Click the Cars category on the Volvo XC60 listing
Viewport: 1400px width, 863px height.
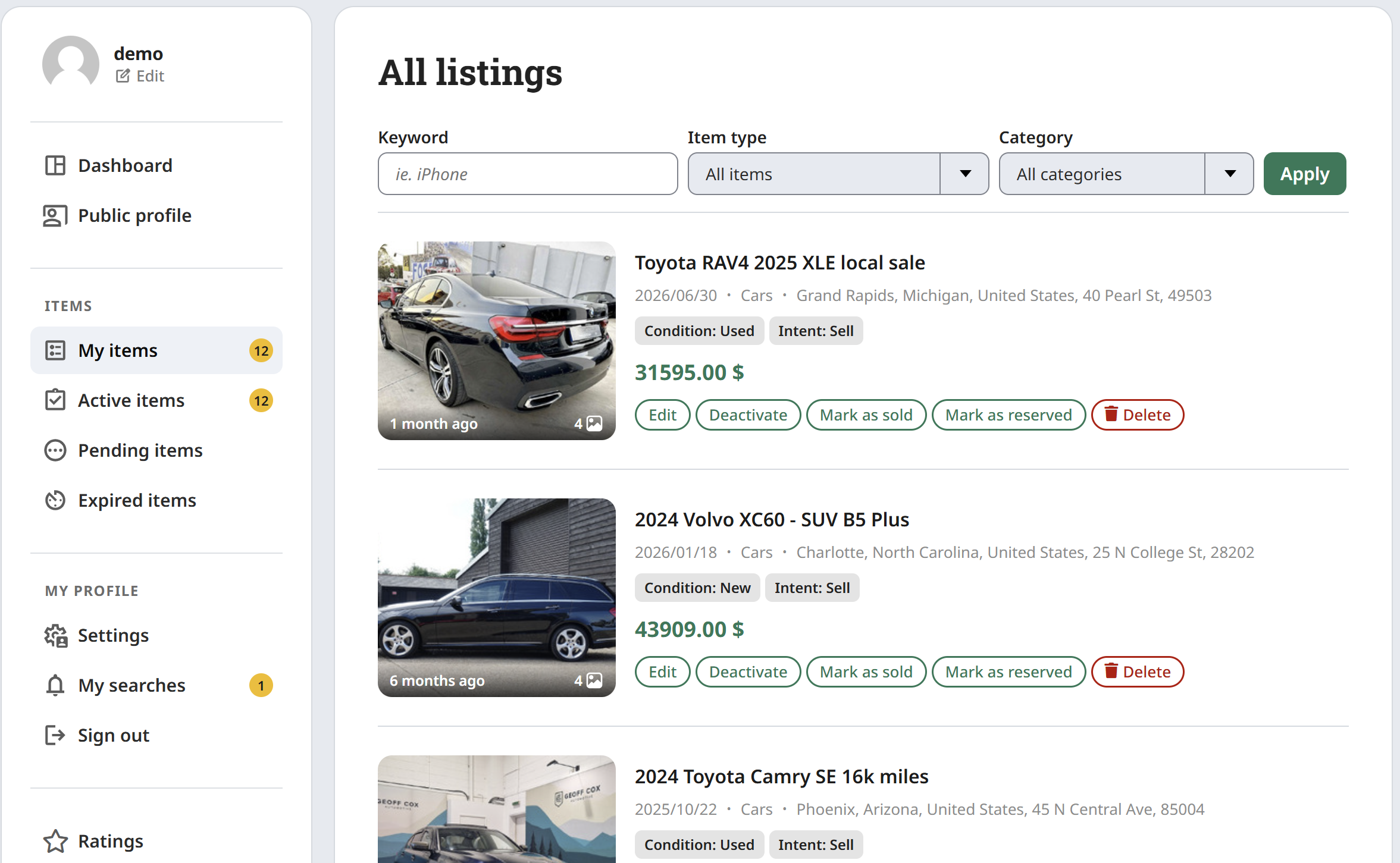(756, 553)
